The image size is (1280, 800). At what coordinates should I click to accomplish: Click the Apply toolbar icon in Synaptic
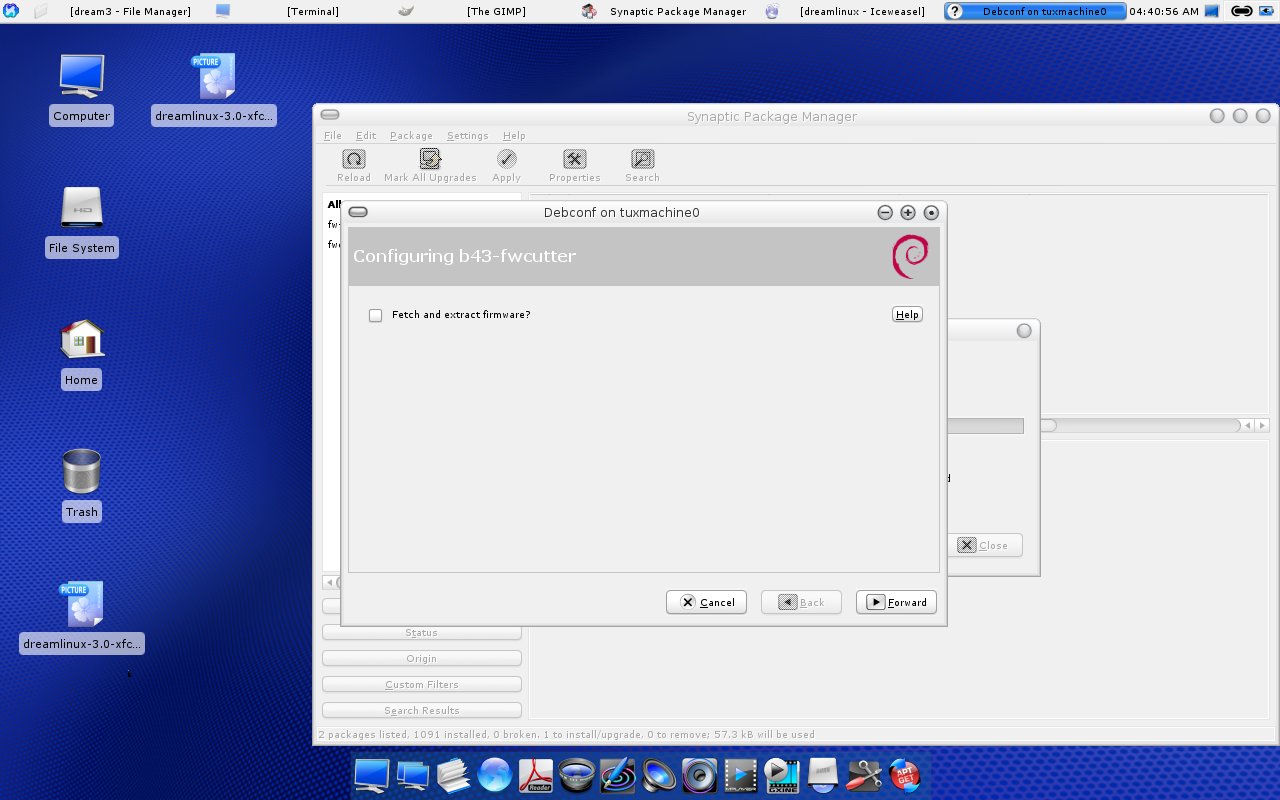[507, 166]
